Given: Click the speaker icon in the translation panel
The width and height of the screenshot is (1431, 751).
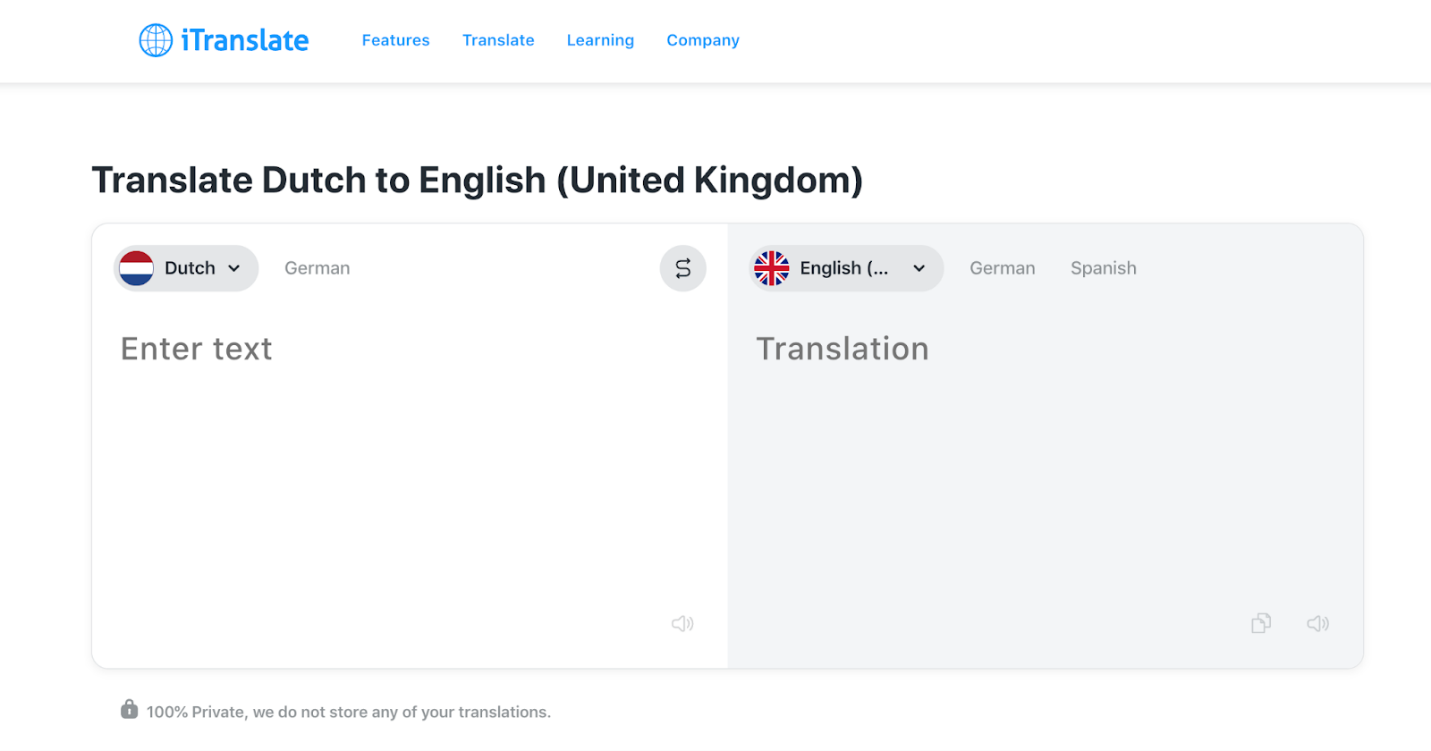Looking at the screenshot, I should pos(1318,623).
